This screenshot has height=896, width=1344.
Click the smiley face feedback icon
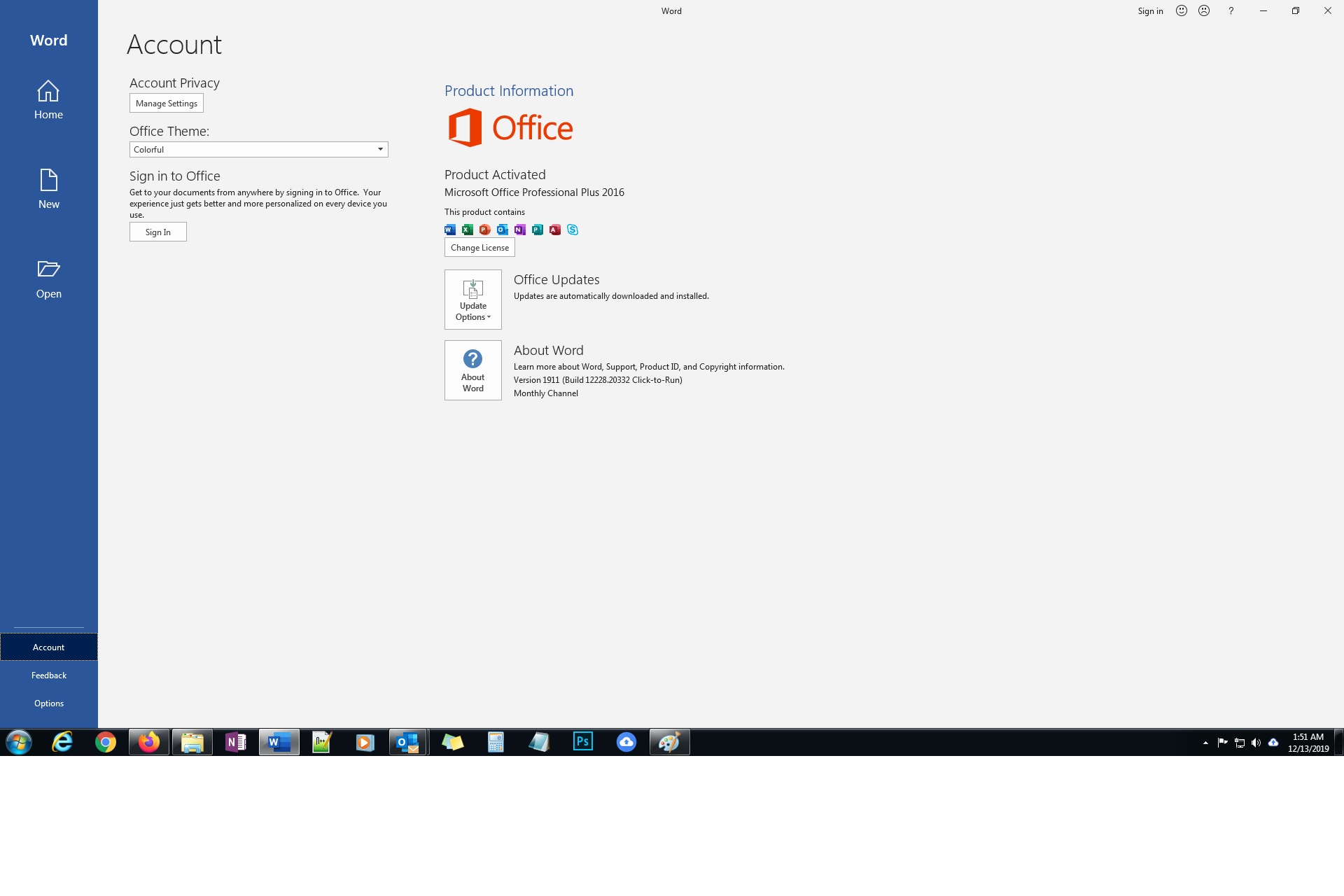[x=1182, y=10]
